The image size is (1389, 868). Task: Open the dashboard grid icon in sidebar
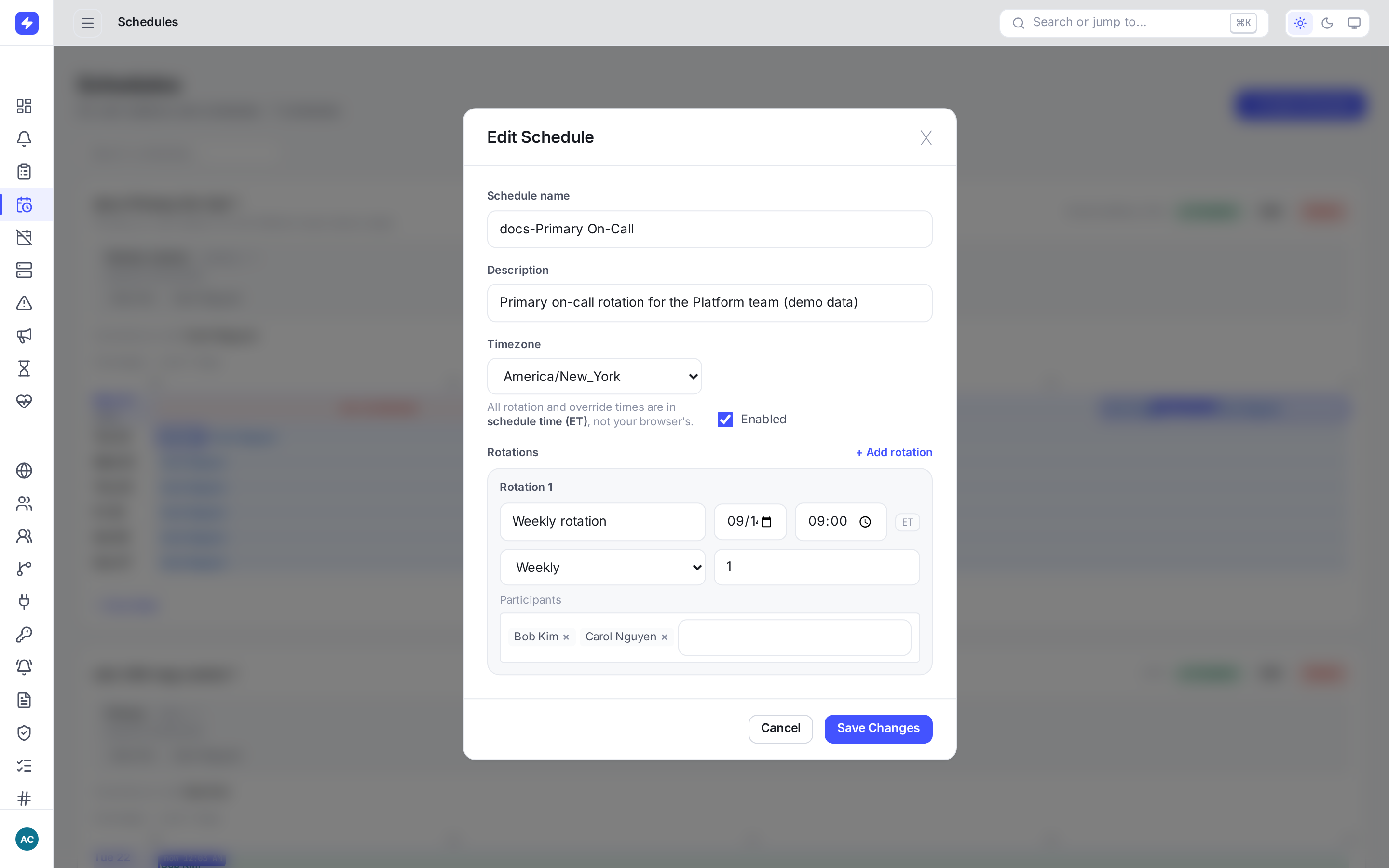[x=24, y=106]
